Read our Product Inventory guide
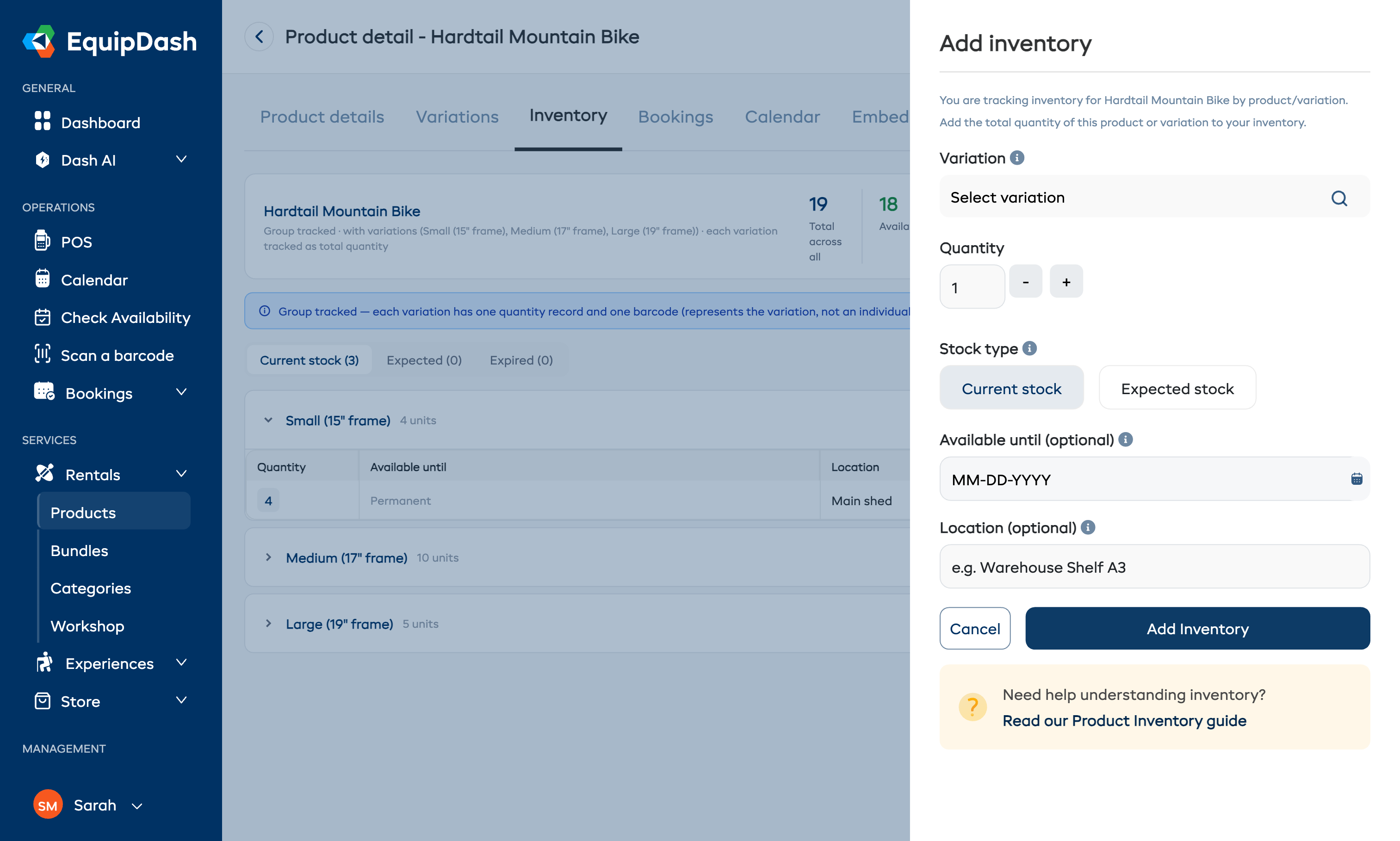This screenshot has width=1400, height=841. 1125,720
